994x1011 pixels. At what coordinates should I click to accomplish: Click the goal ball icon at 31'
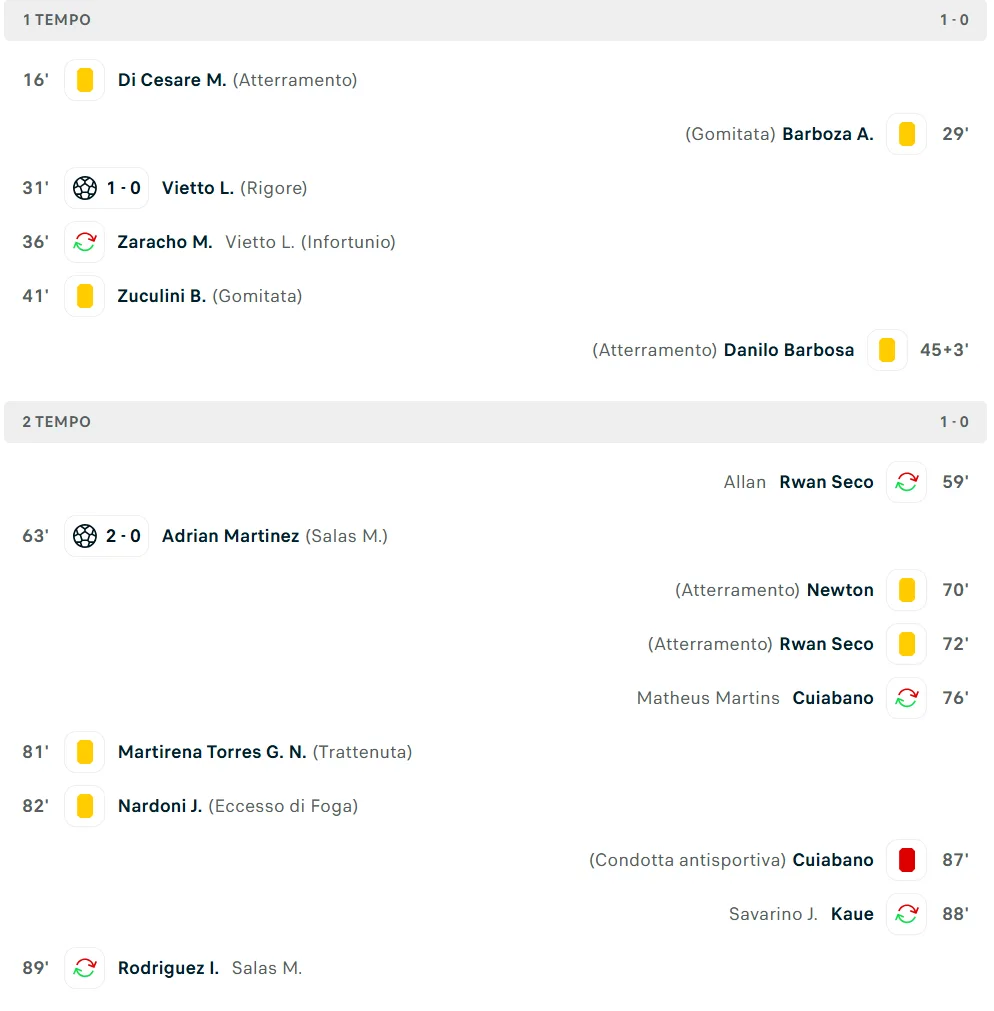click(85, 188)
